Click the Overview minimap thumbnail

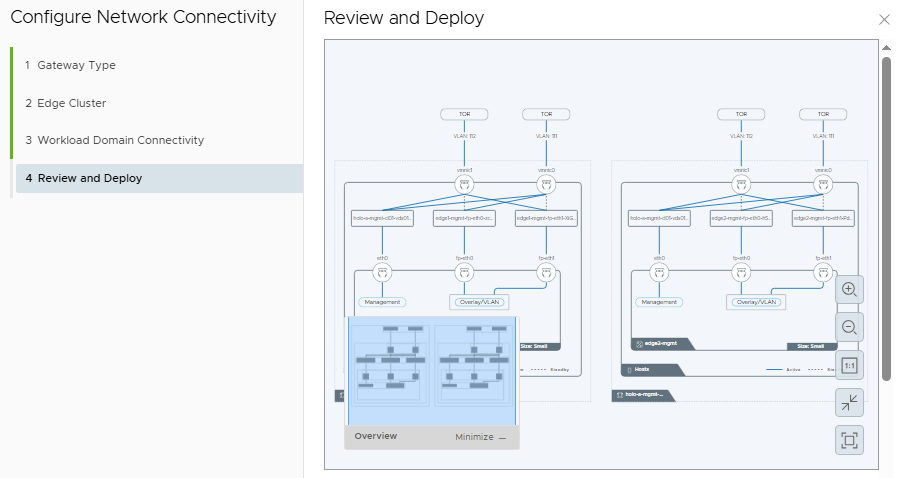pos(431,370)
